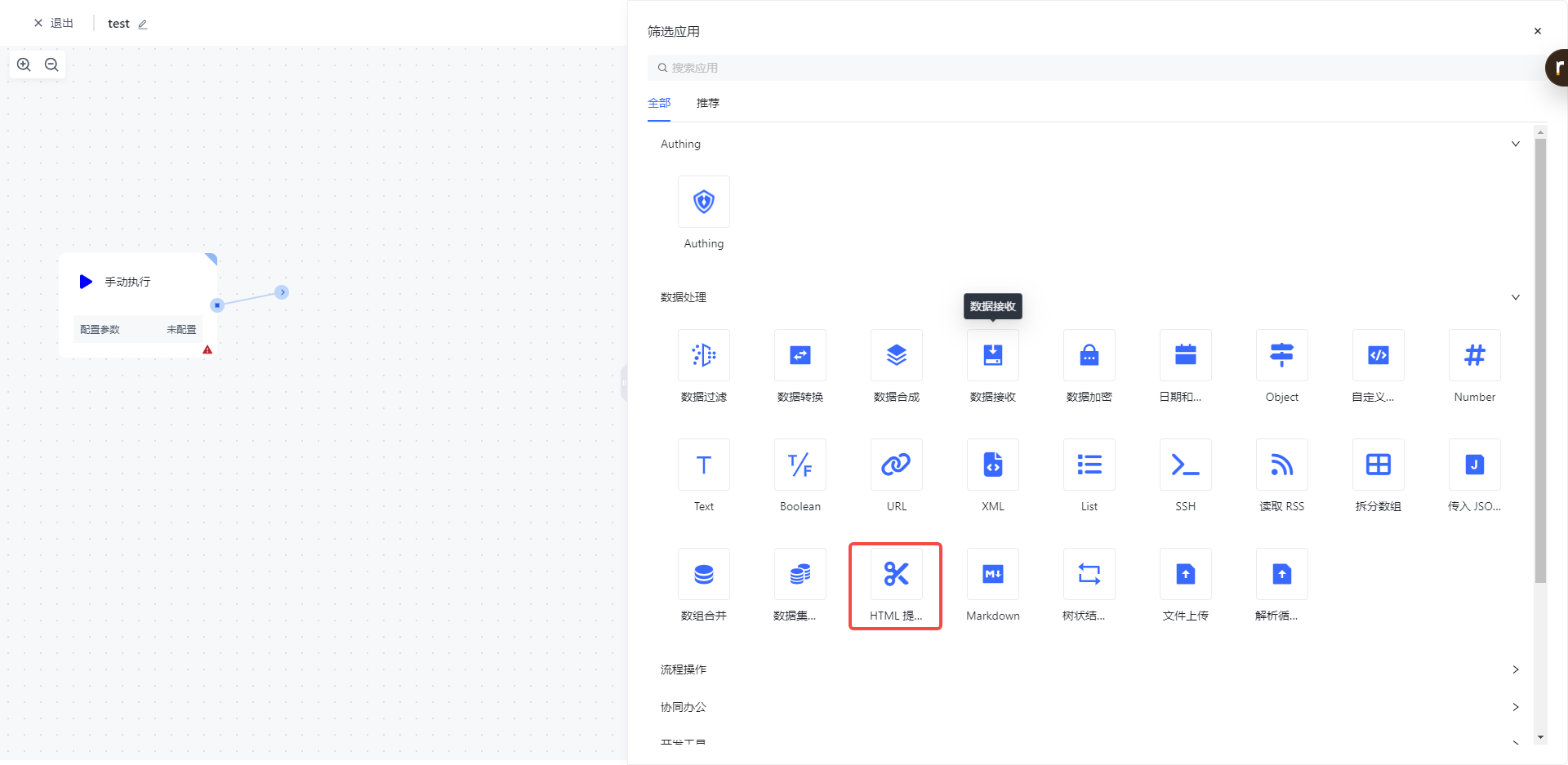Add the 文件上传 file upload app
The image size is (1568, 765).
1185,575
